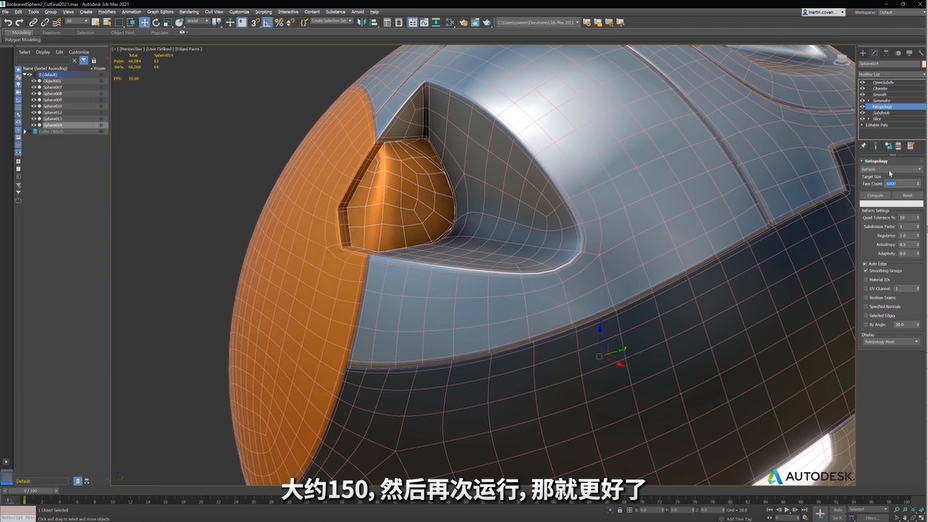Open the Display tab in command panel

click(x=909, y=53)
